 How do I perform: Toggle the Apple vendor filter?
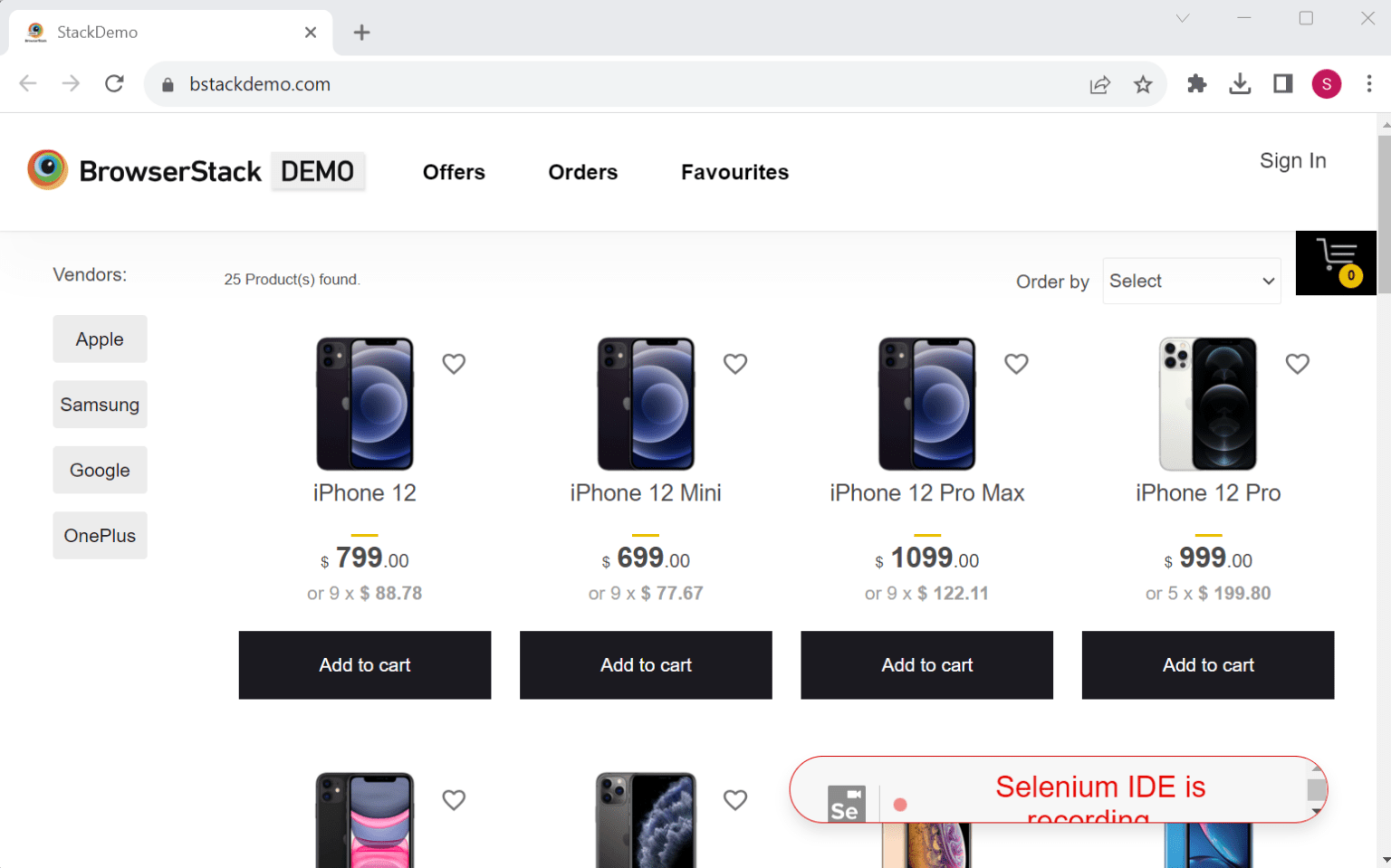coord(100,339)
